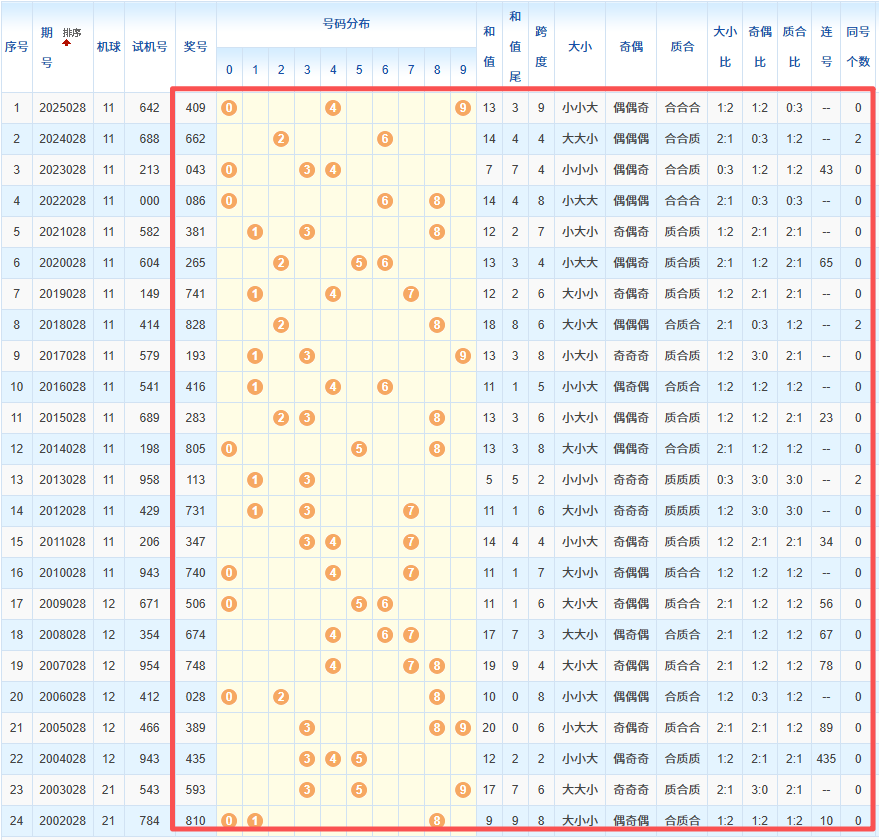Click orange ball 8 in the 2018028 row
The height and width of the screenshot is (840, 879).
[437, 324]
